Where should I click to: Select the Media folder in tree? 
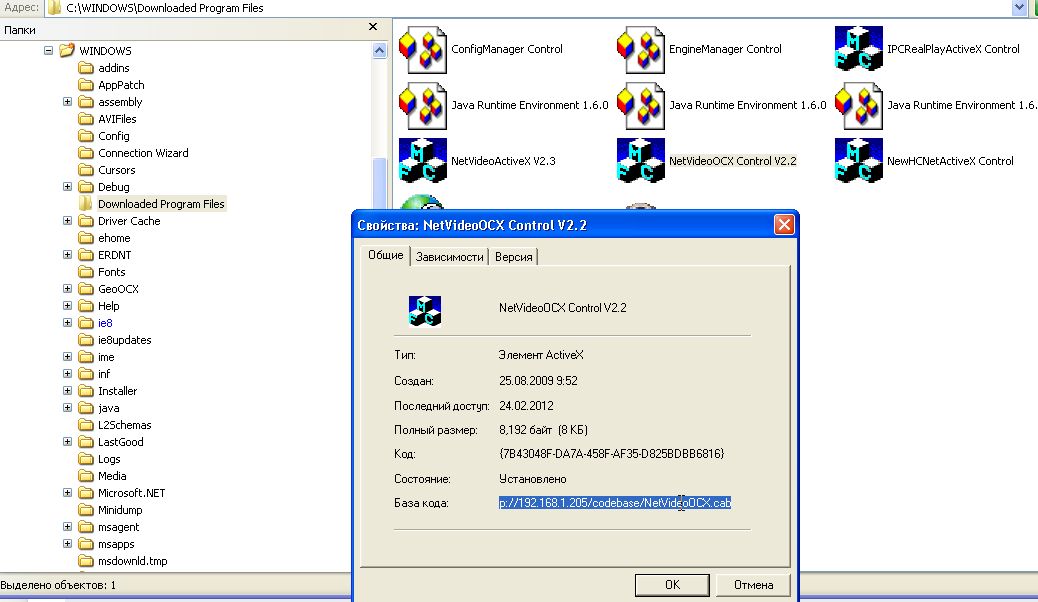[x=112, y=476]
